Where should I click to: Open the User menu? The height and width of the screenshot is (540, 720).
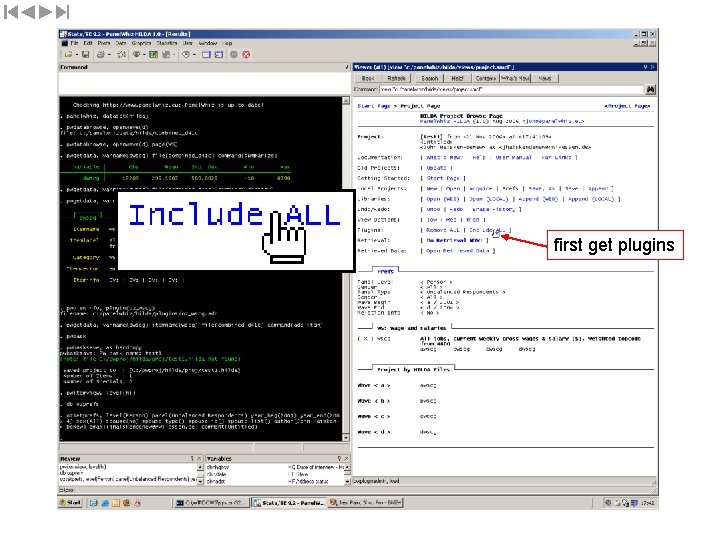pyautogui.click(x=188, y=43)
